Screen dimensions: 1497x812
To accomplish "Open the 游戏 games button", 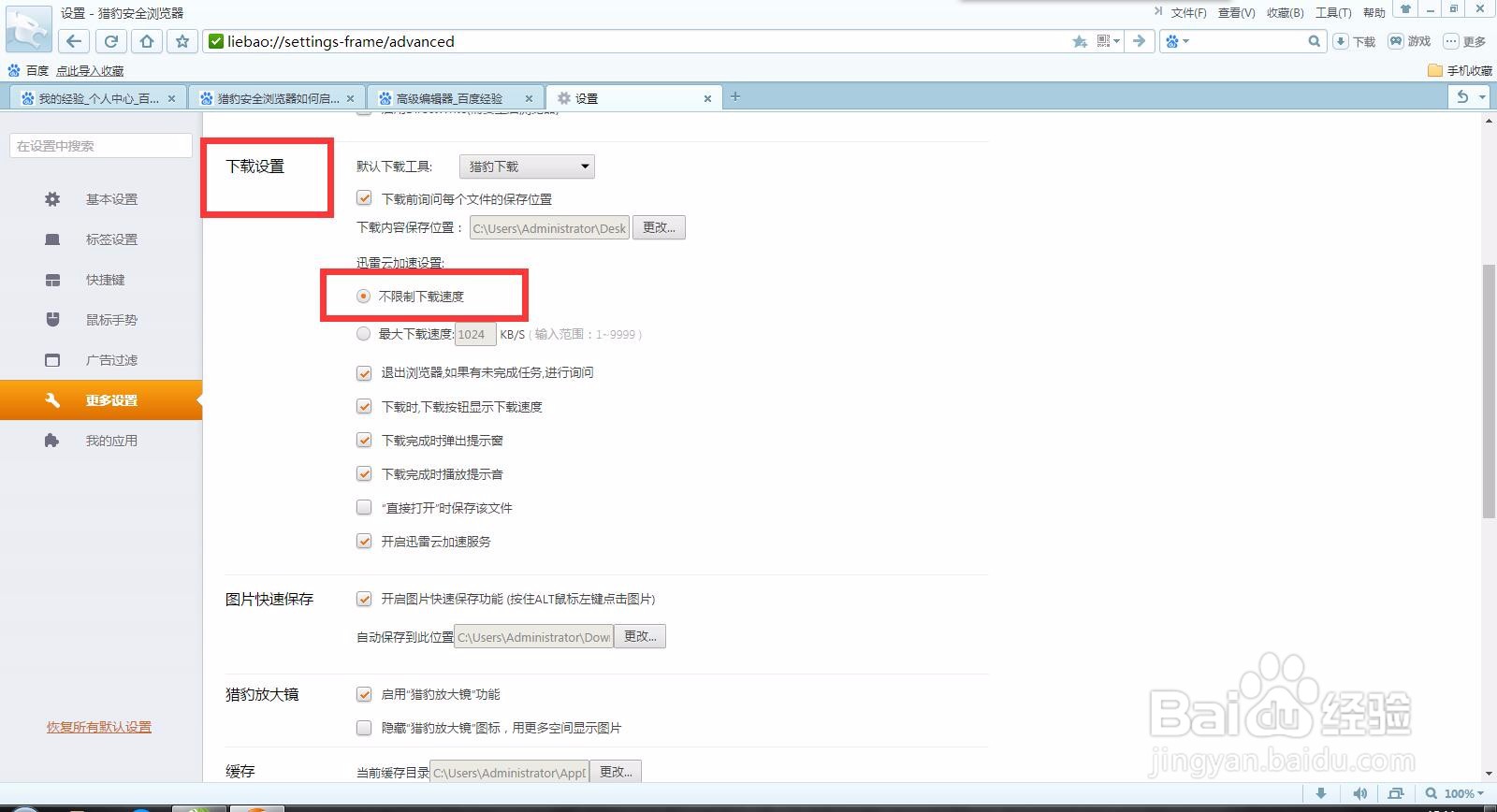I will coord(1410,41).
